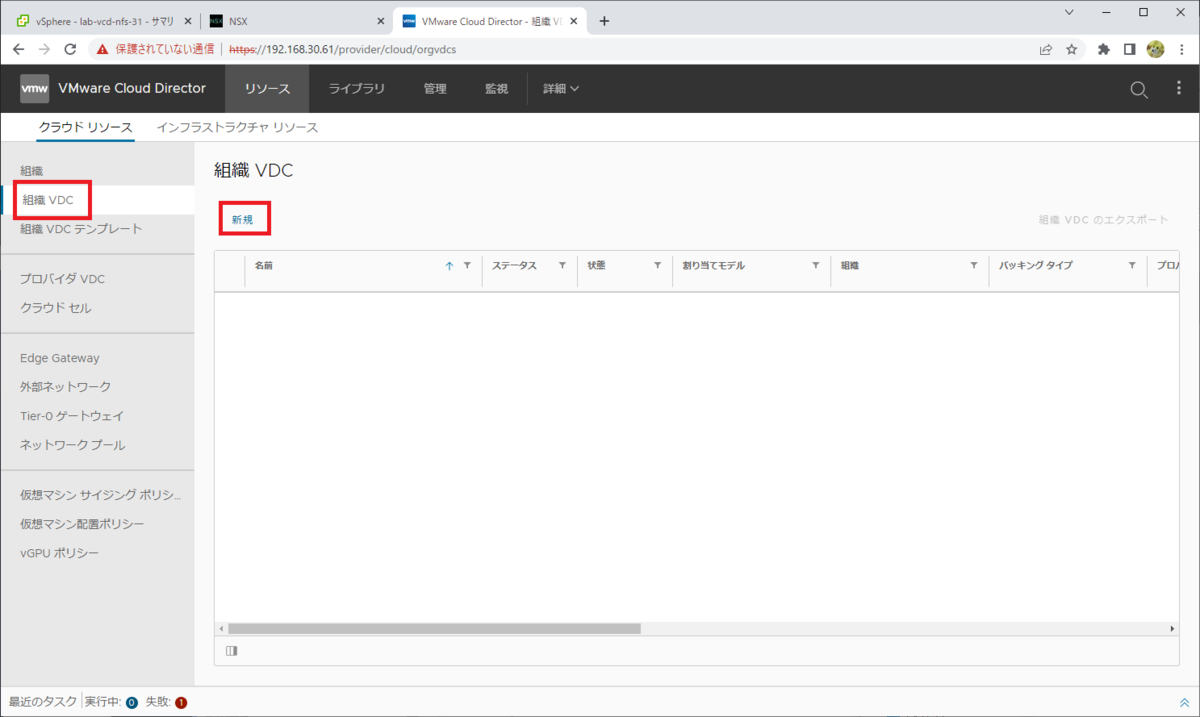Open the column chooser icon below grid
The width and height of the screenshot is (1200, 717).
click(232, 651)
